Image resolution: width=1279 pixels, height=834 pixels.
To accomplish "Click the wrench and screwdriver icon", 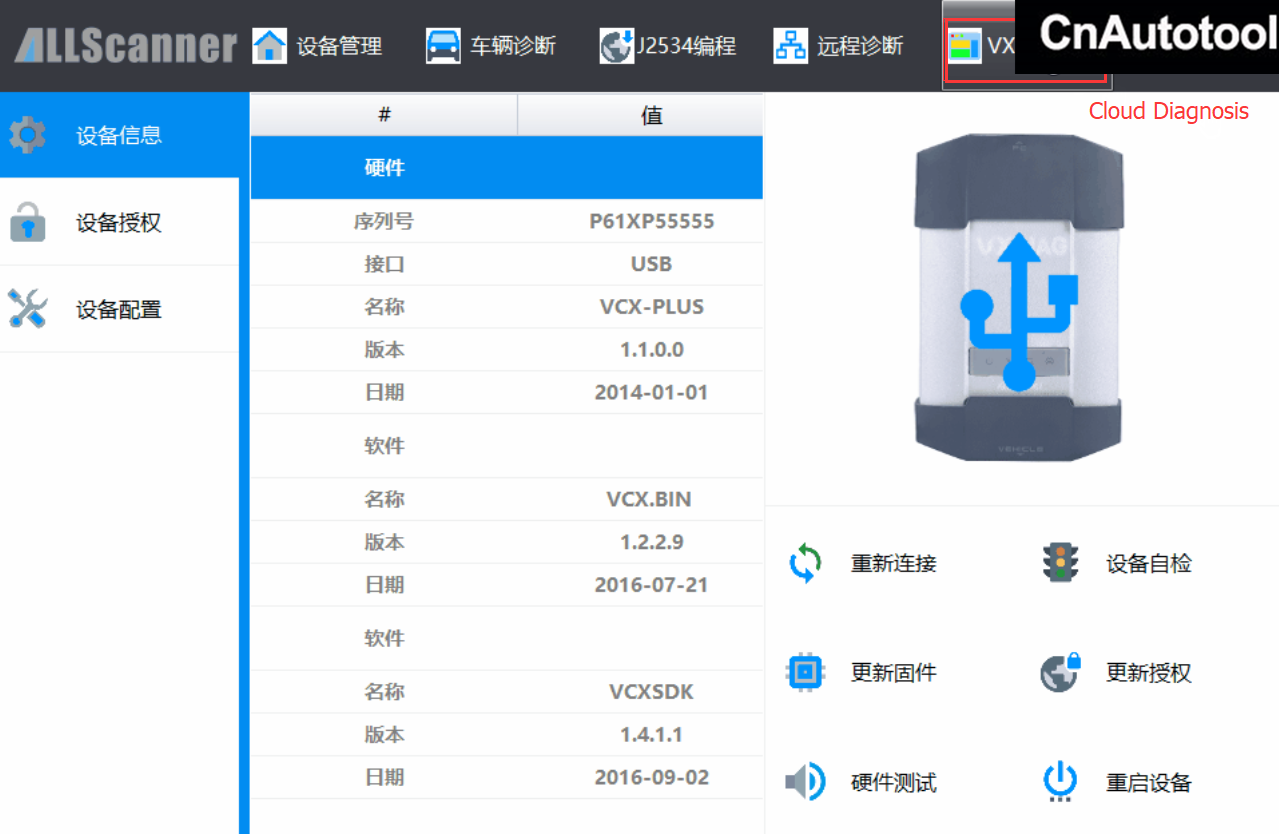I will [27, 309].
